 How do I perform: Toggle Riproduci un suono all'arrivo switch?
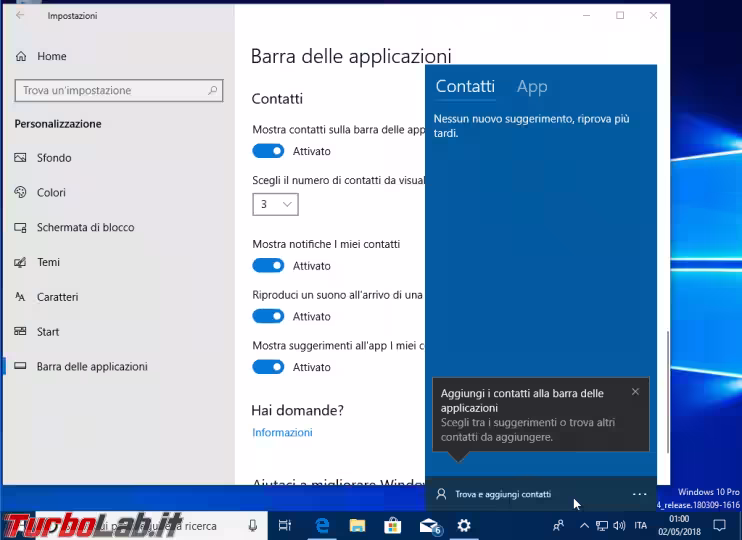(268, 316)
